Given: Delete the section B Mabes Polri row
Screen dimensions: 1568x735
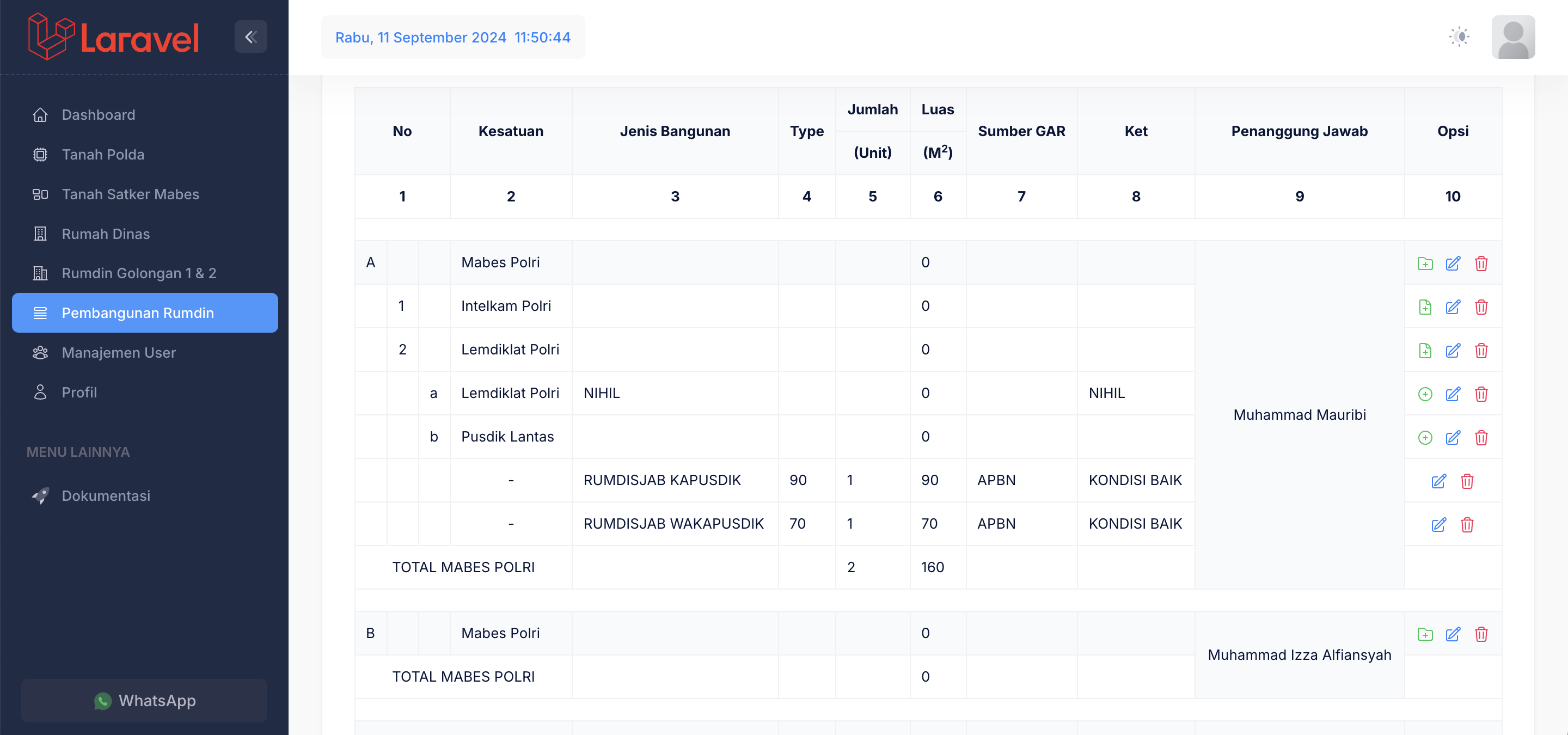Looking at the screenshot, I should pyautogui.click(x=1481, y=635).
